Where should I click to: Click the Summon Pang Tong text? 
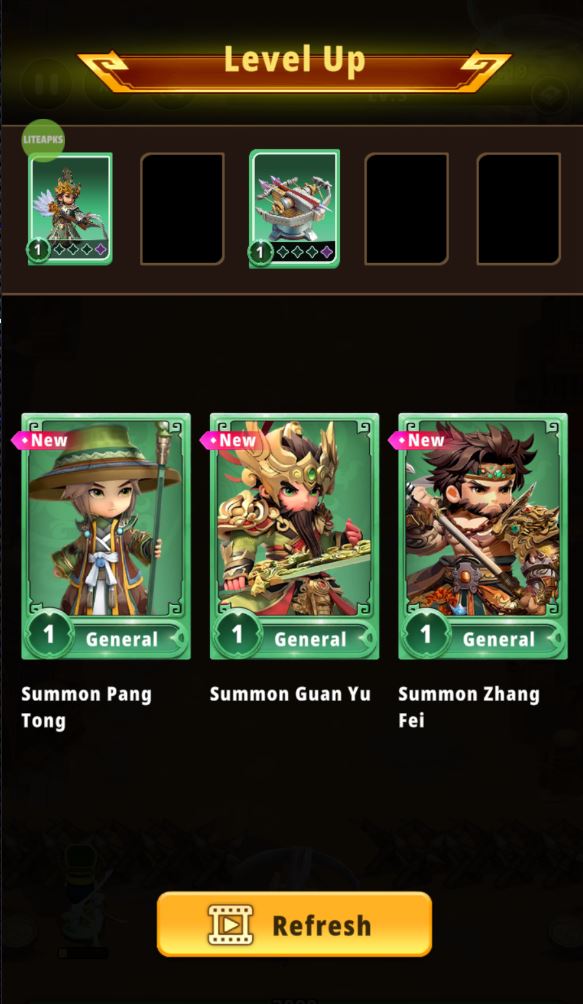86,707
